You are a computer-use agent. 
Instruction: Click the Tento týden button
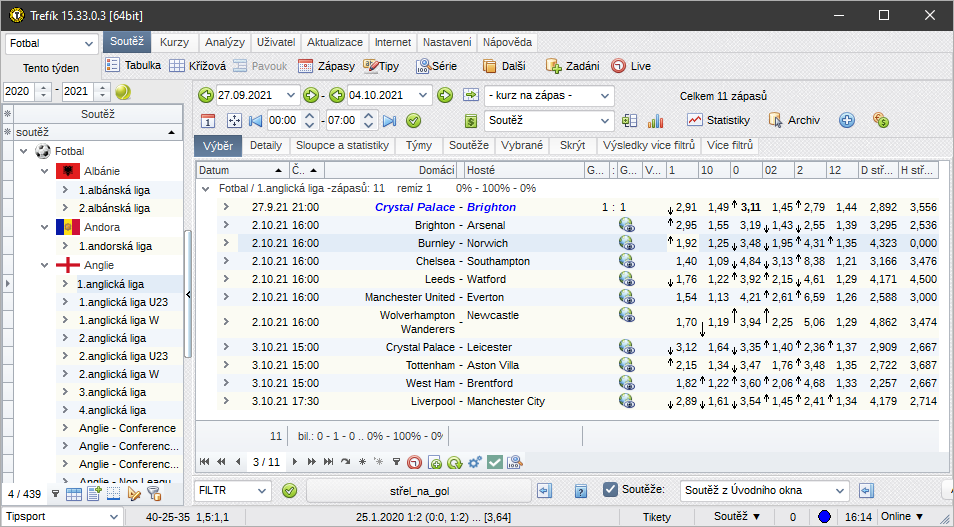tap(51, 68)
